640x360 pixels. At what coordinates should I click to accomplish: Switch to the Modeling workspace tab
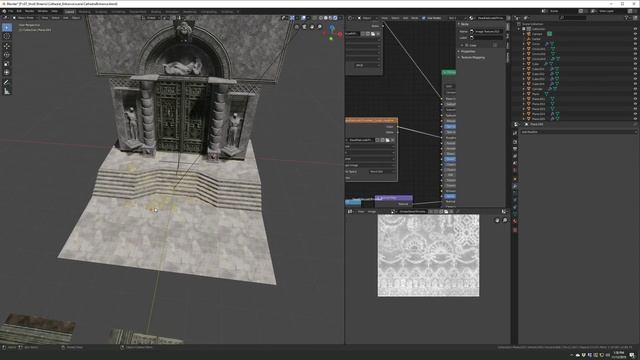tap(84, 12)
